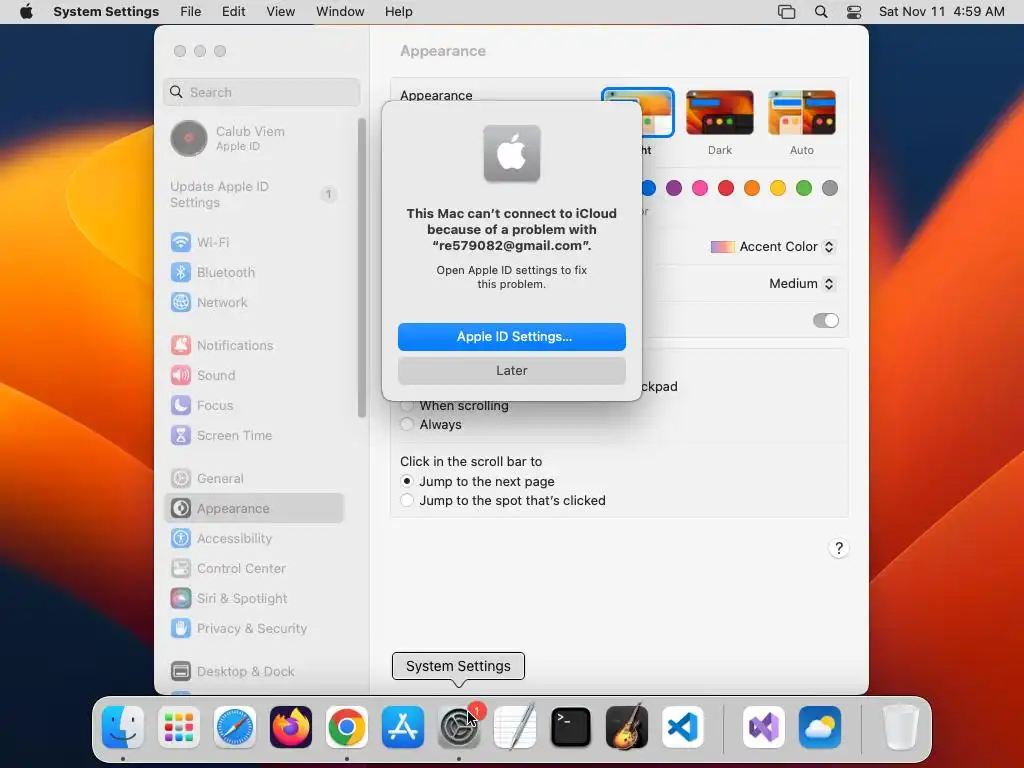Image resolution: width=1024 pixels, height=768 pixels.
Task: Choose the red accent color
Action: pyautogui.click(x=726, y=188)
